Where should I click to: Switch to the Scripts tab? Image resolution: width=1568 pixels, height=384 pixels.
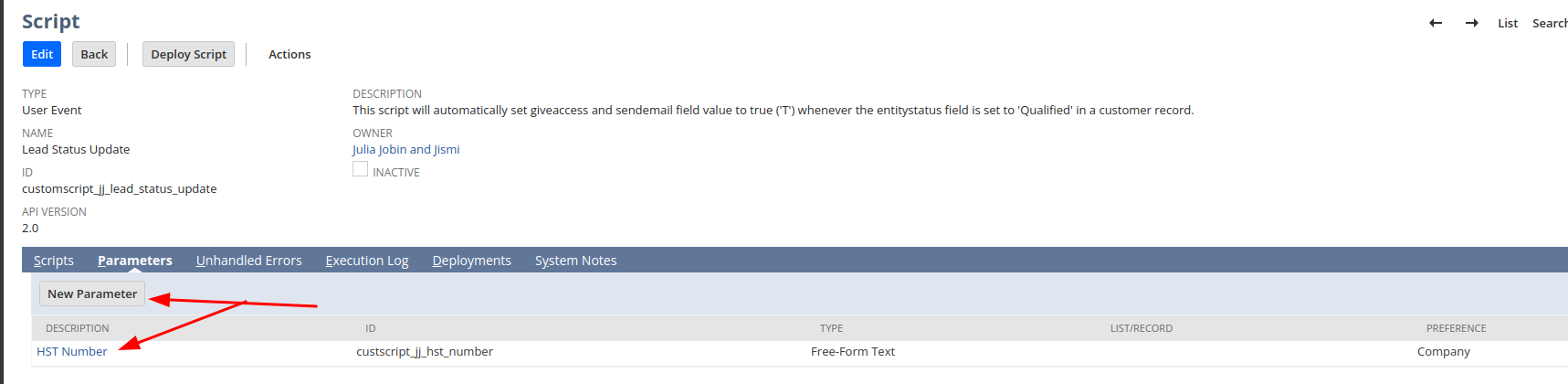click(54, 261)
